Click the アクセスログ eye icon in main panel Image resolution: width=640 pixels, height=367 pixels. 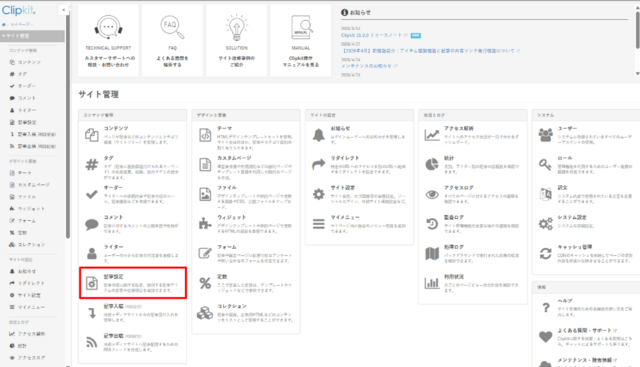432,194
